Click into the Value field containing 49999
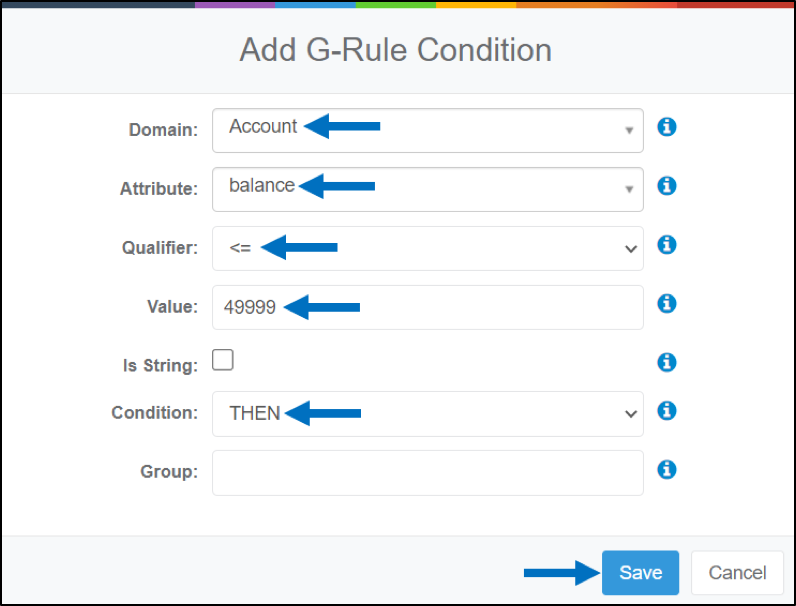Image resolution: width=796 pixels, height=606 pixels. (x=427, y=307)
